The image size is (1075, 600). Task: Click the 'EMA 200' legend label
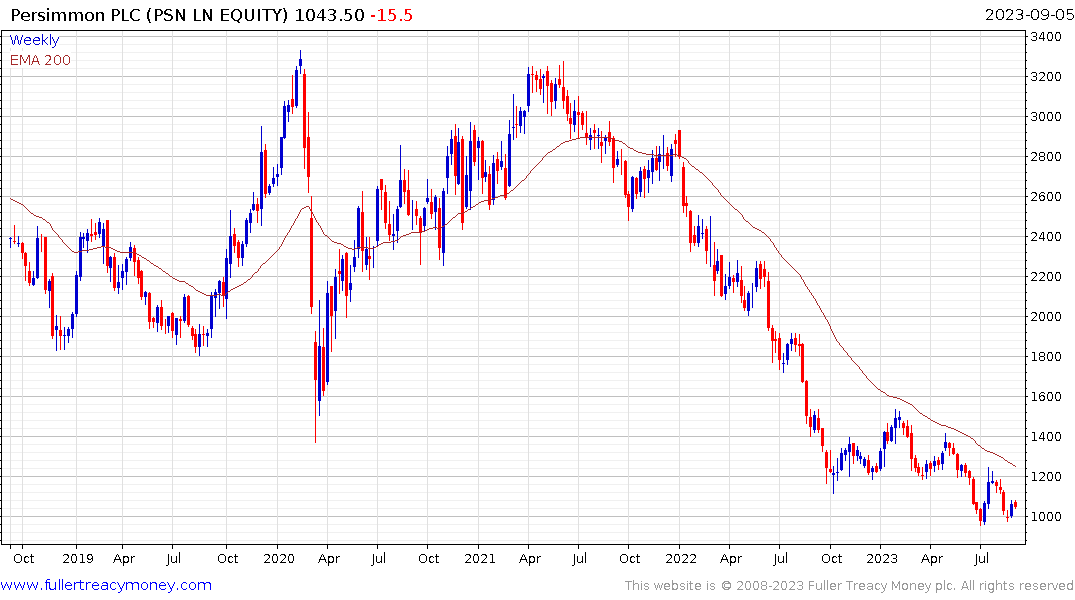tap(40, 60)
